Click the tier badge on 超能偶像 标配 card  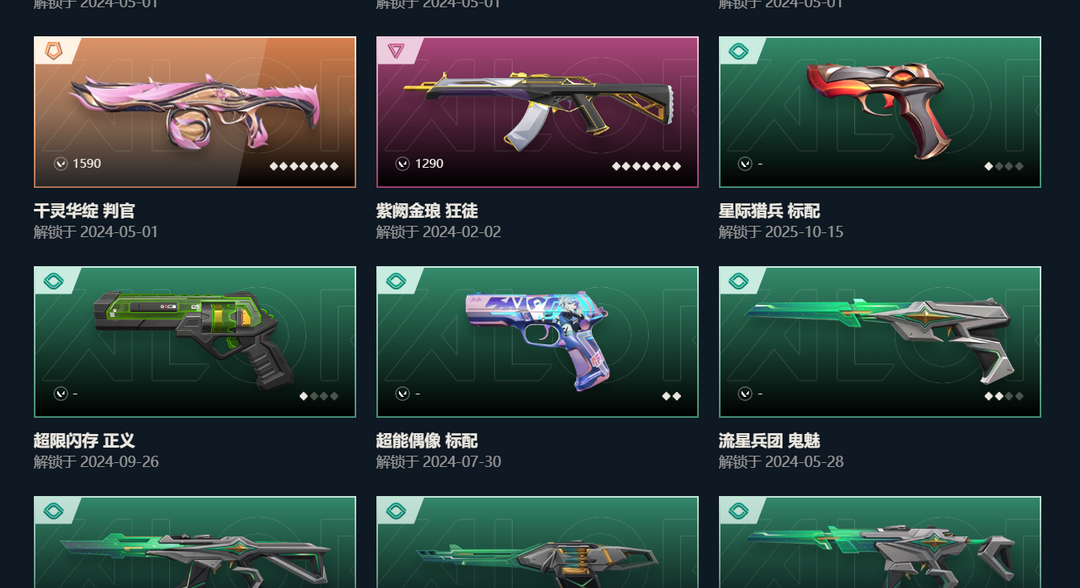coord(396,281)
